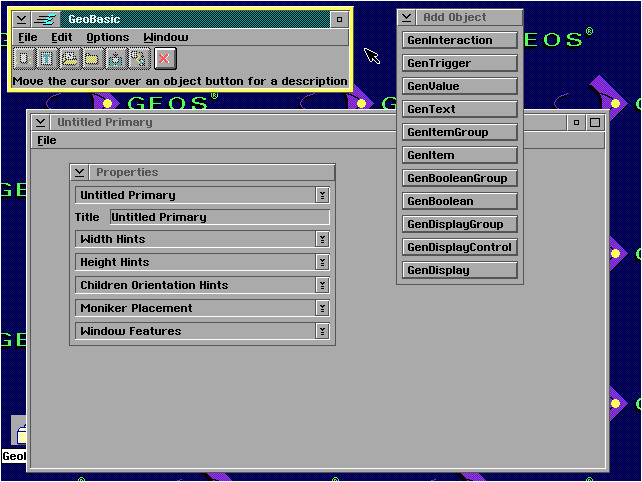
Task: Click the open folder with picture icon
Action: click(69, 59)
